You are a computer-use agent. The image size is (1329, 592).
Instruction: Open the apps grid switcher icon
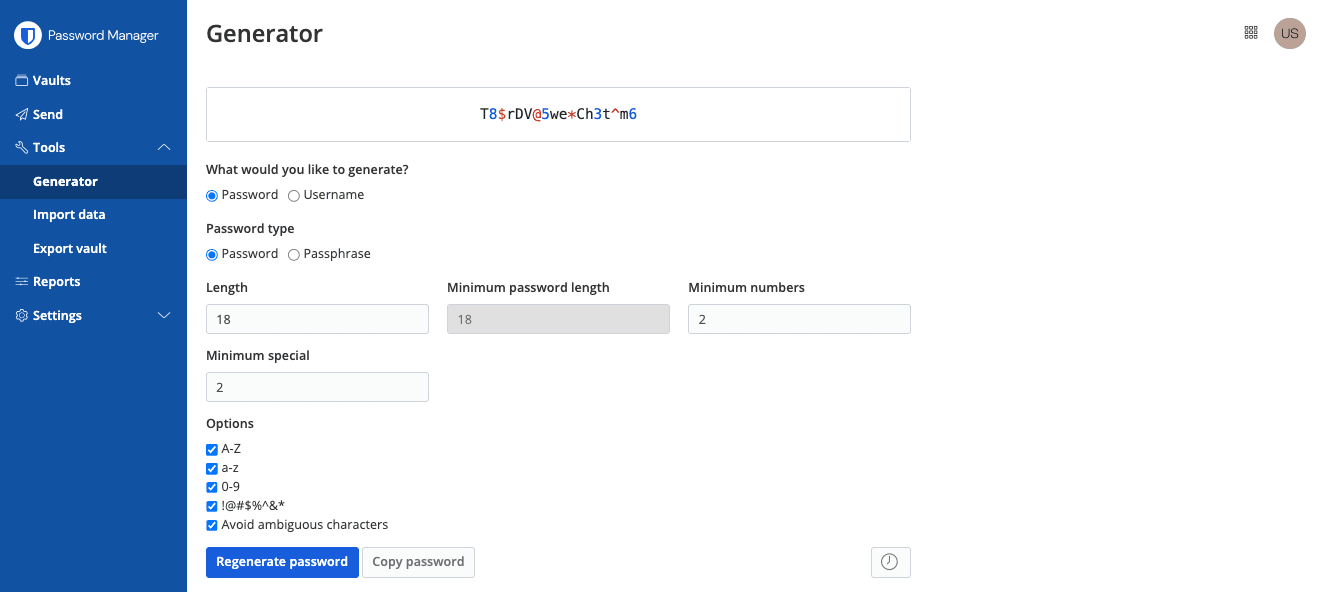pos(1250,33)
